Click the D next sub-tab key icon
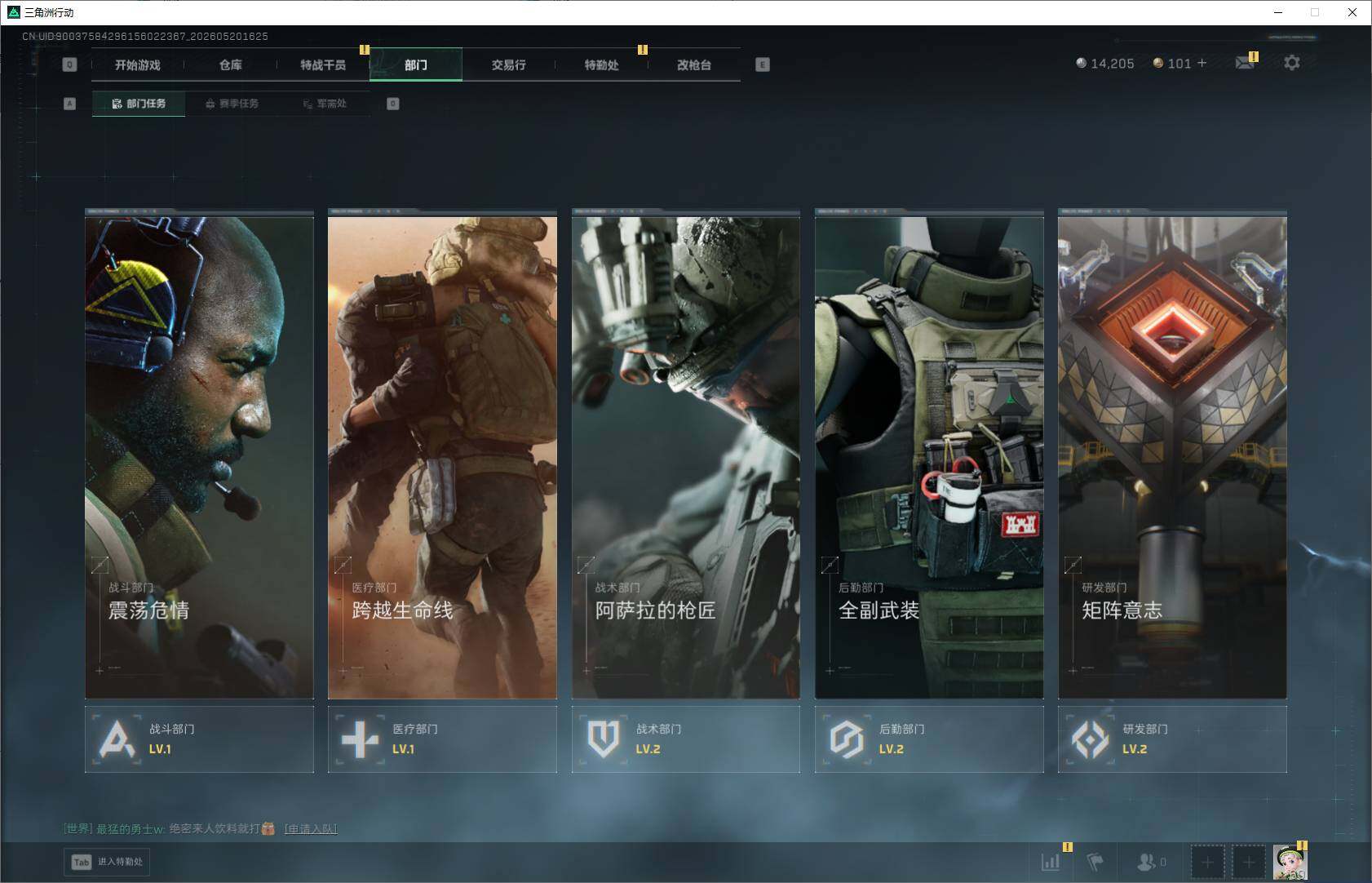The image size is (1372, 883). (x=393, y=104)
